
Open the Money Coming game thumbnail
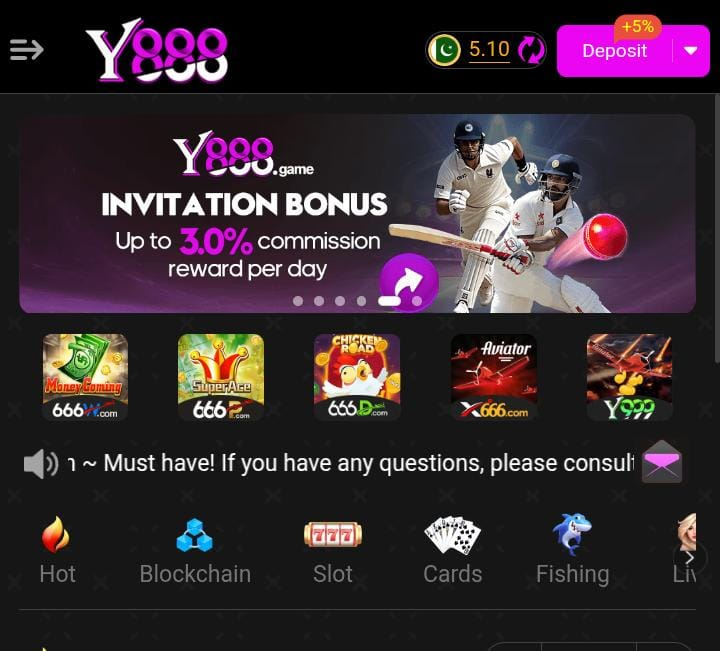pyautogui.click(x=85, y=377)
